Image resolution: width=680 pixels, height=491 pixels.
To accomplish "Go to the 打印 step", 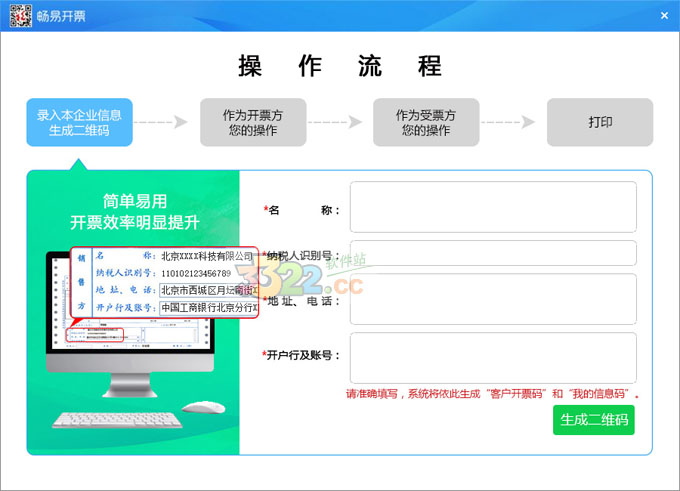I will tap(599, 122).
